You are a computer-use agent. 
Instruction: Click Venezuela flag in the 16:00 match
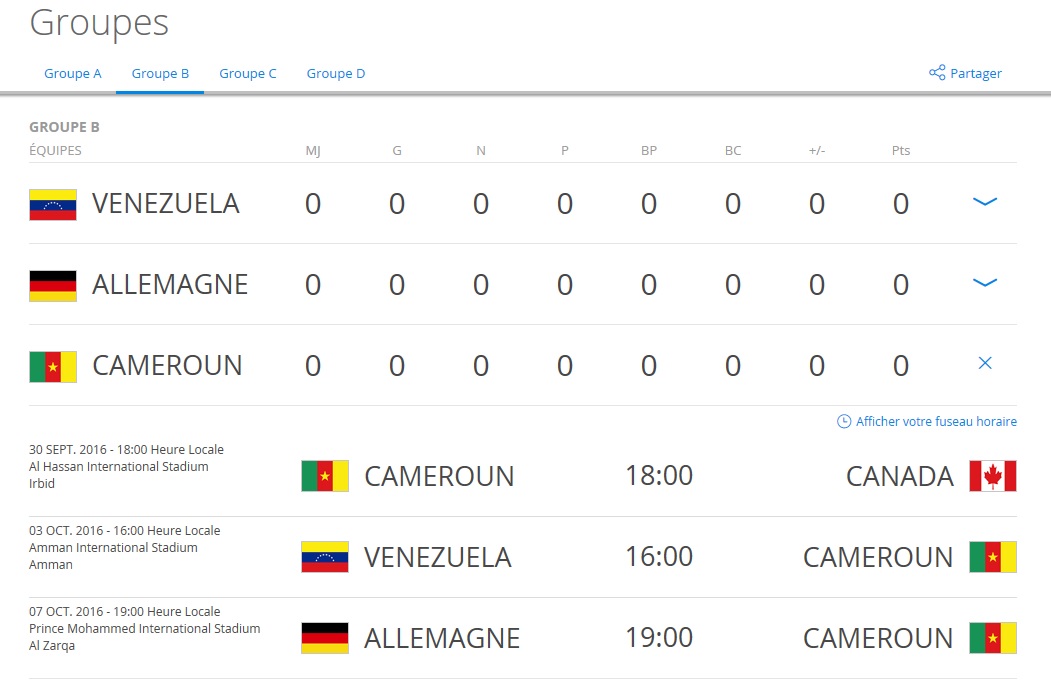tap(325, 557)
